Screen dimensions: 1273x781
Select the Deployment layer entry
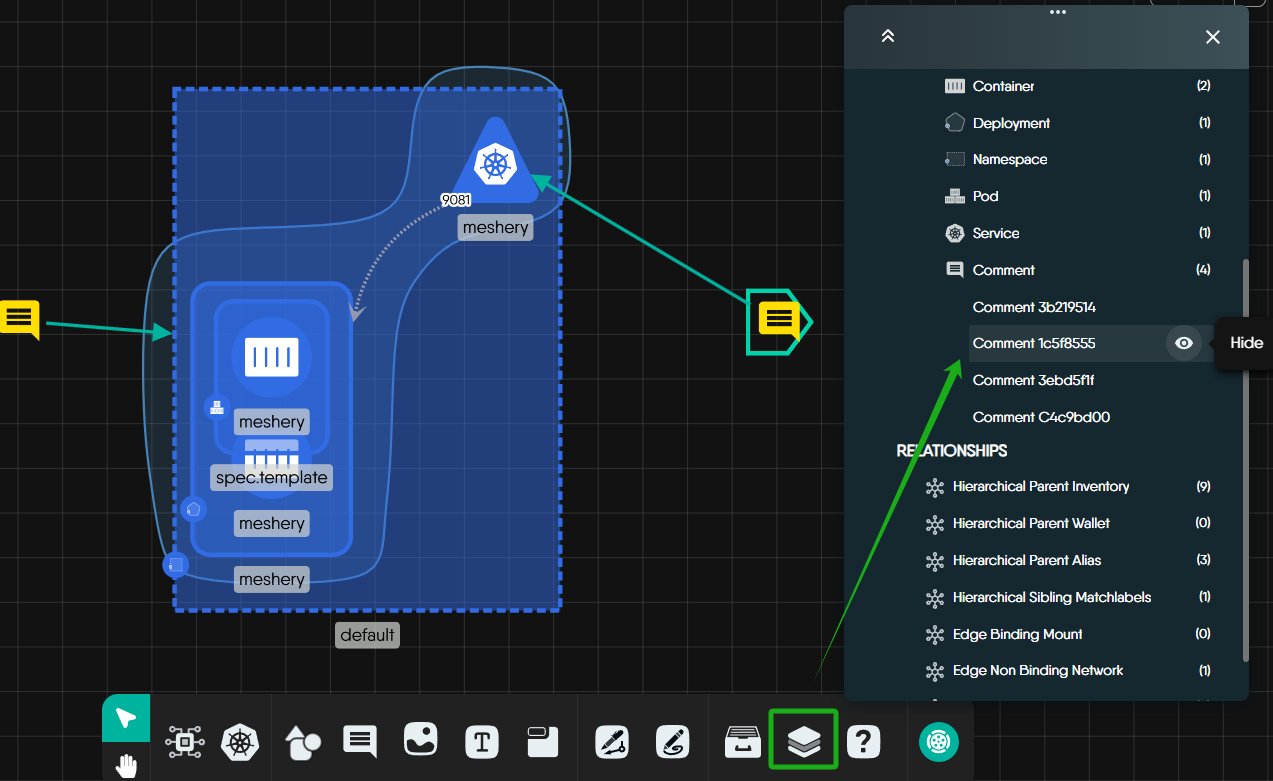pyautogui.click(x=1011, y=123)
